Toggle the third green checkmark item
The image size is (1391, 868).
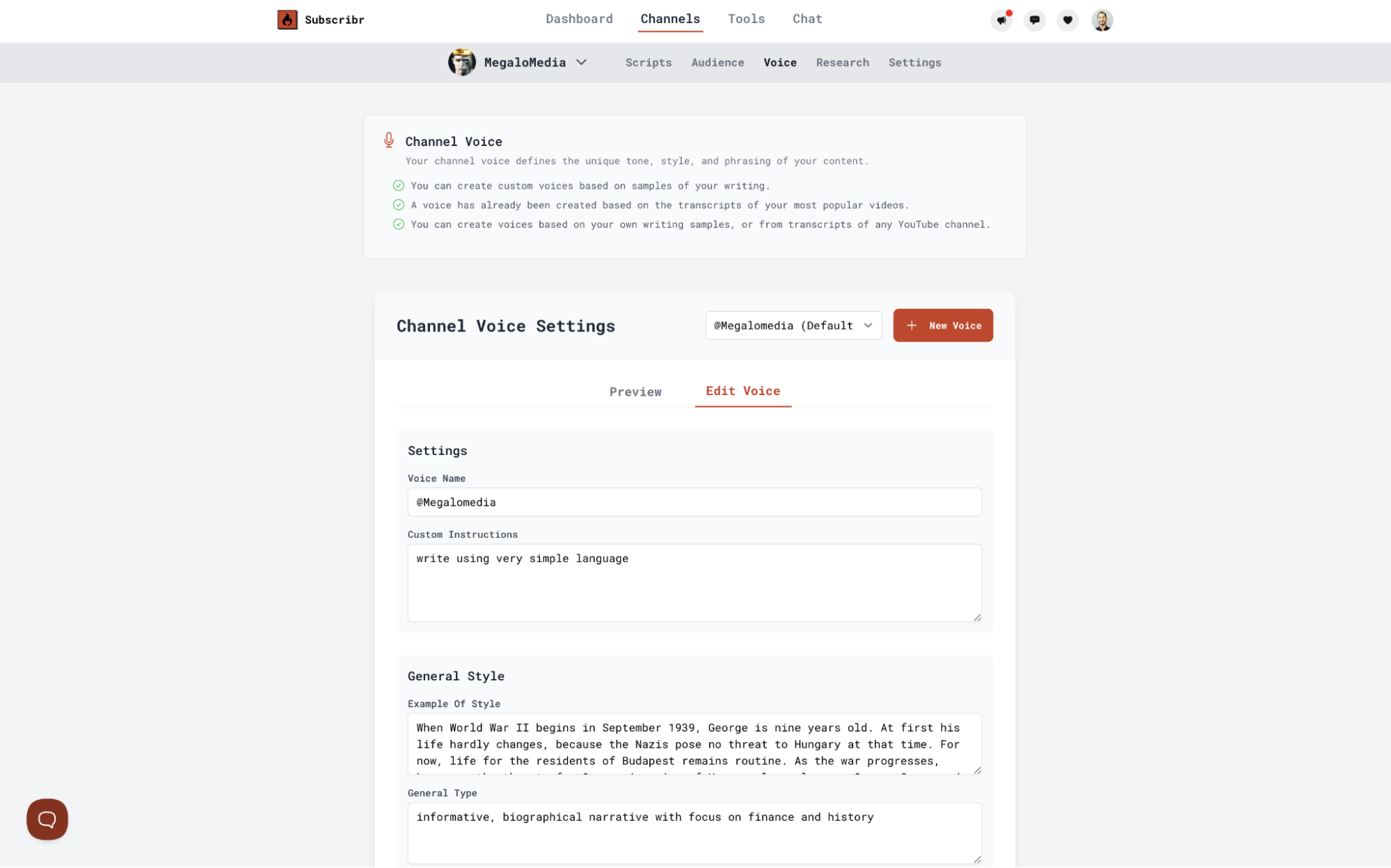398,224
